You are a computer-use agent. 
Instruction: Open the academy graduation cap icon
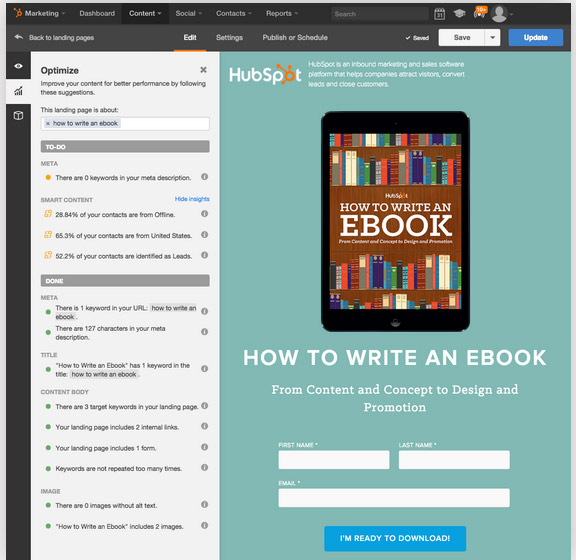tap(459, 14)
